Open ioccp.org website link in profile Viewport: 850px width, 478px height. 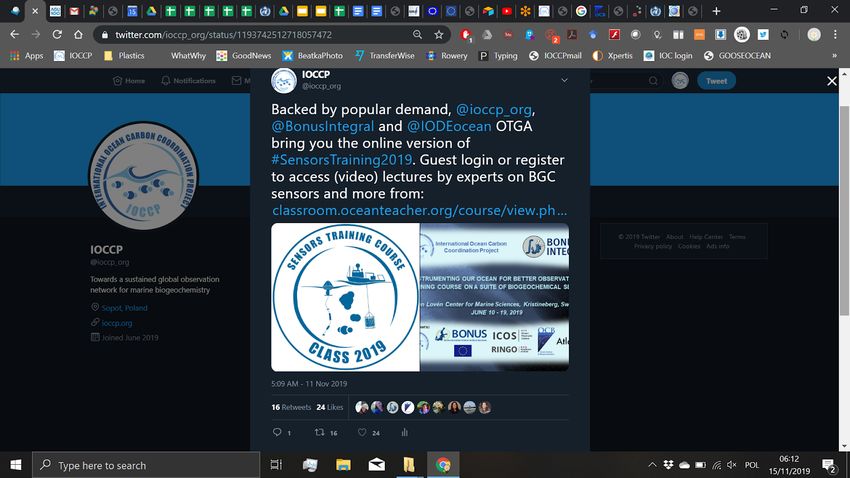point(117,323)
